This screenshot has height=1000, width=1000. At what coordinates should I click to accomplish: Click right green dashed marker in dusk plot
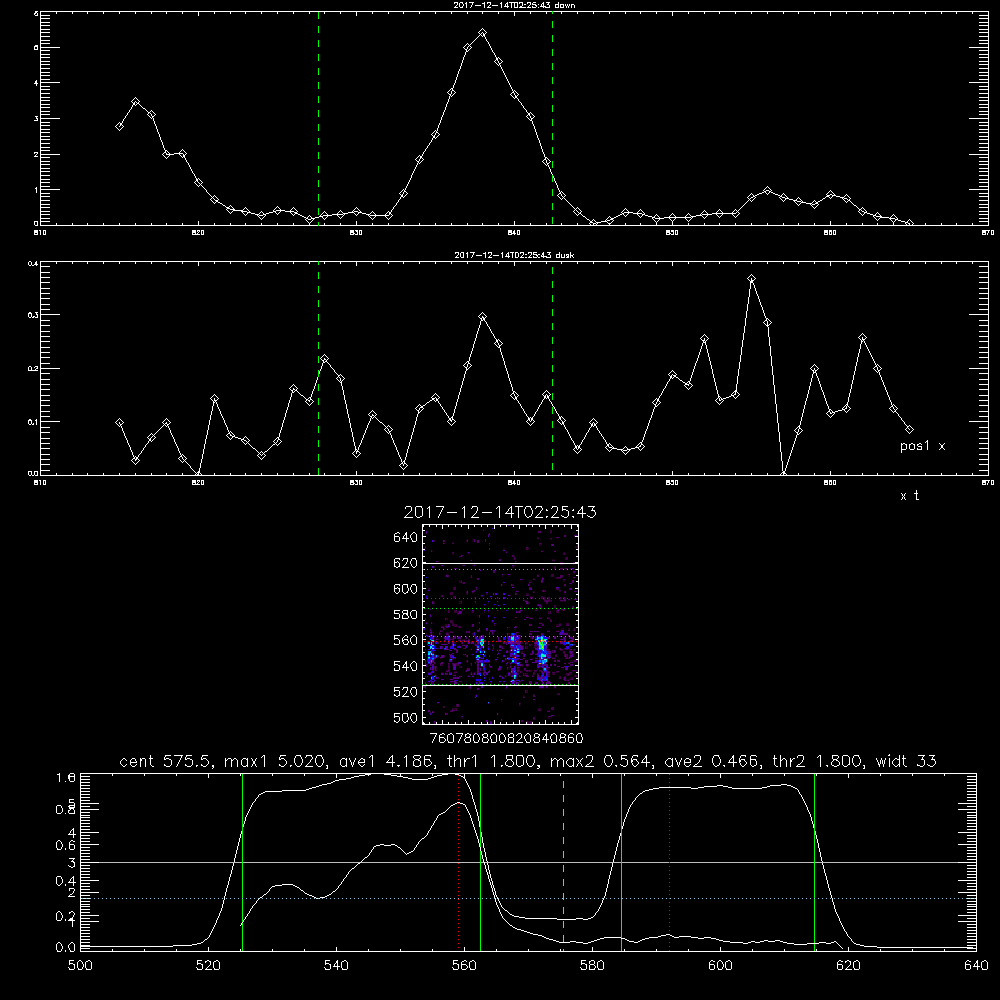point(552,369)
